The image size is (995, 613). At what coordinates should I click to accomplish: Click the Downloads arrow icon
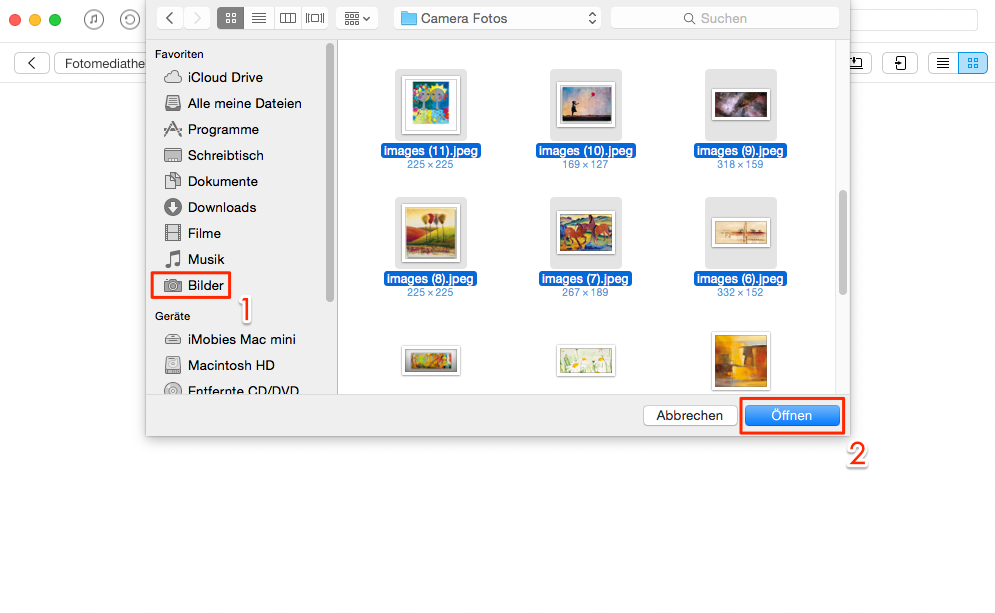click(x=173, y=208)
